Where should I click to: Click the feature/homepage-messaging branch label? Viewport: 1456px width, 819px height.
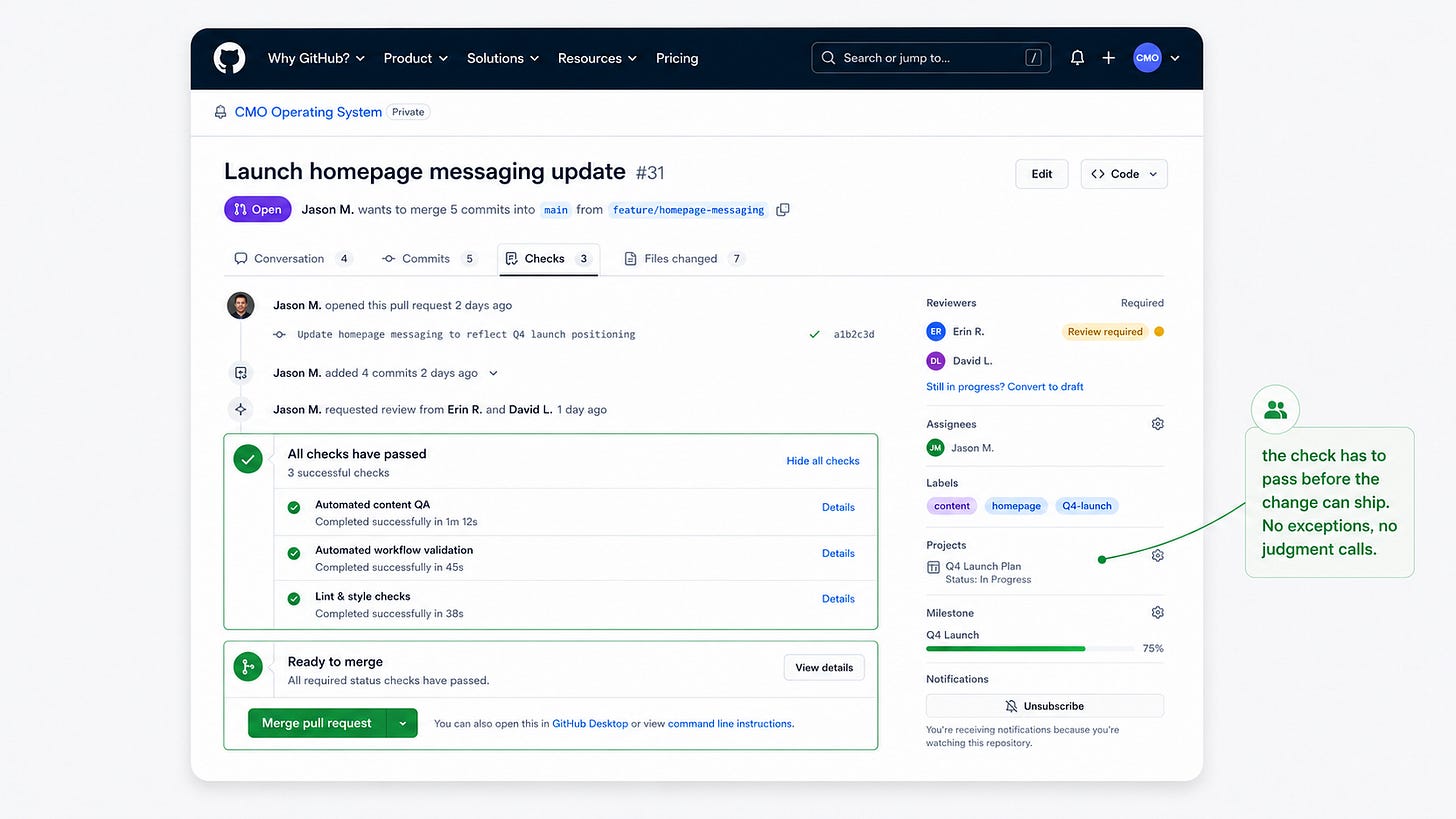click(x=689, y=210)
